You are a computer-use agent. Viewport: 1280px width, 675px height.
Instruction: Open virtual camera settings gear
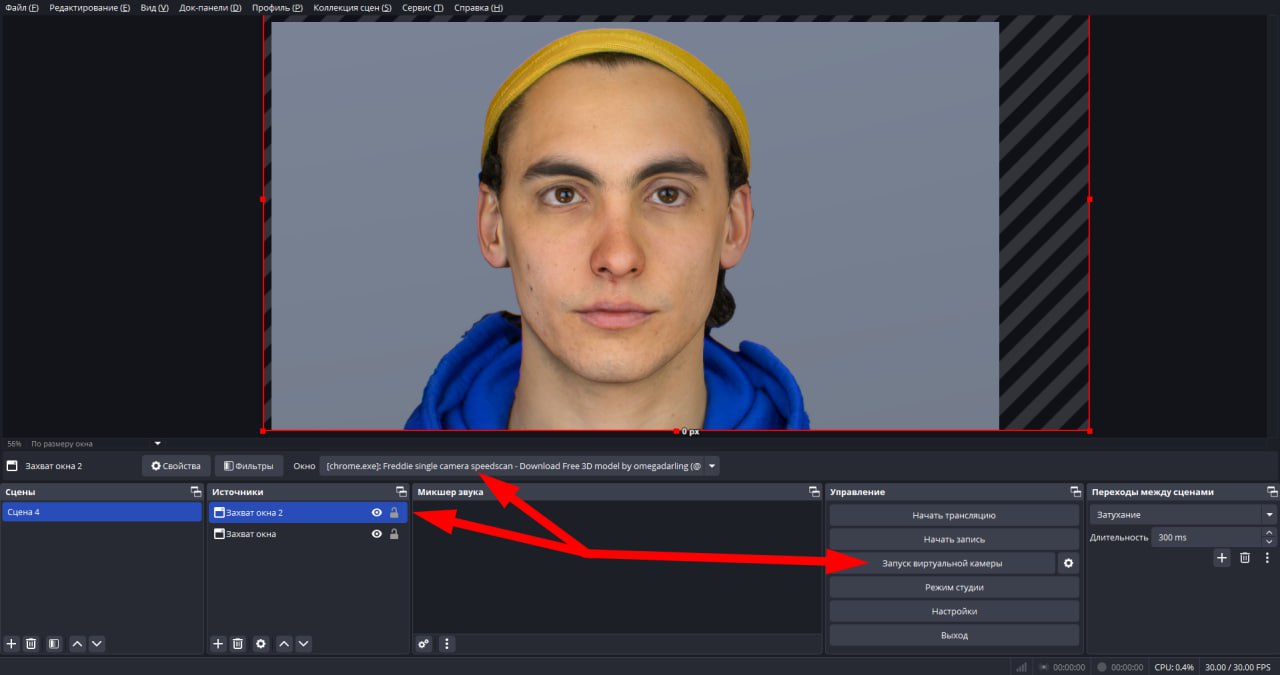[1068, 563]
